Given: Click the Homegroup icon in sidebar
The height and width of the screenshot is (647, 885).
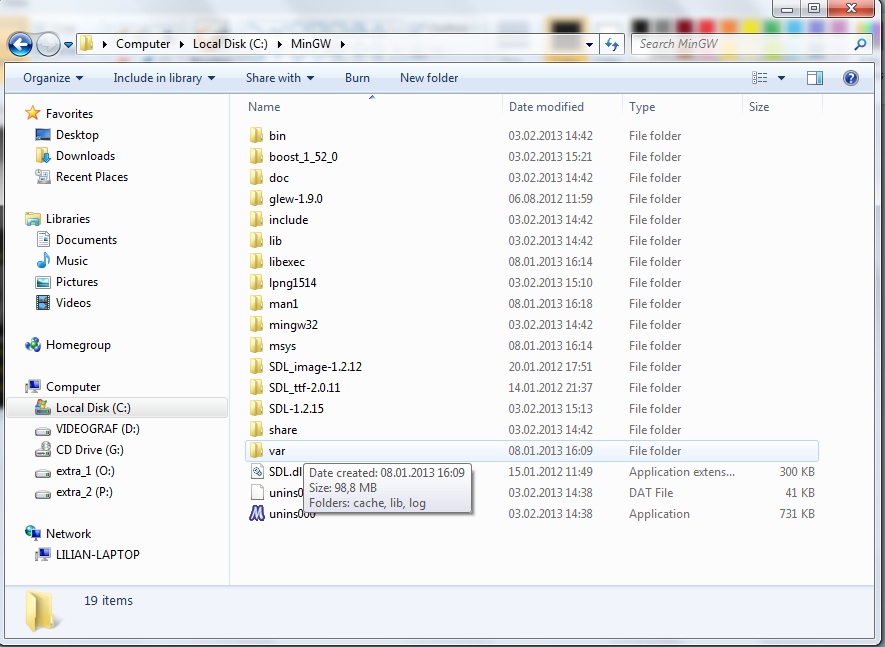Looking at the screenshot, I should tap(34, 345).
